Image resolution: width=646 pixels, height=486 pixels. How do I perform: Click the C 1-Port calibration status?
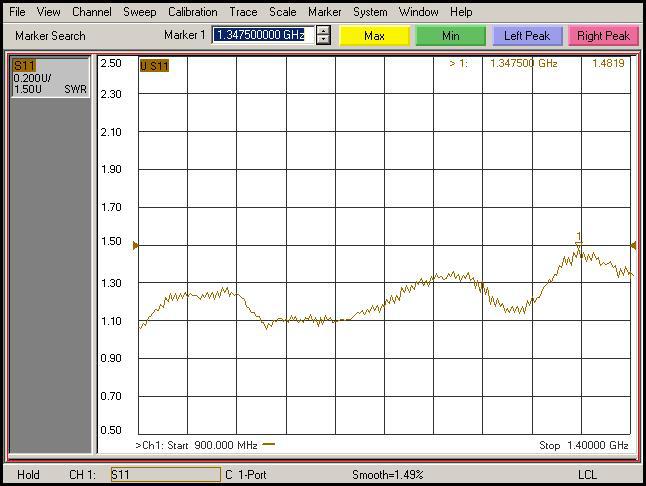click(246, 475)
